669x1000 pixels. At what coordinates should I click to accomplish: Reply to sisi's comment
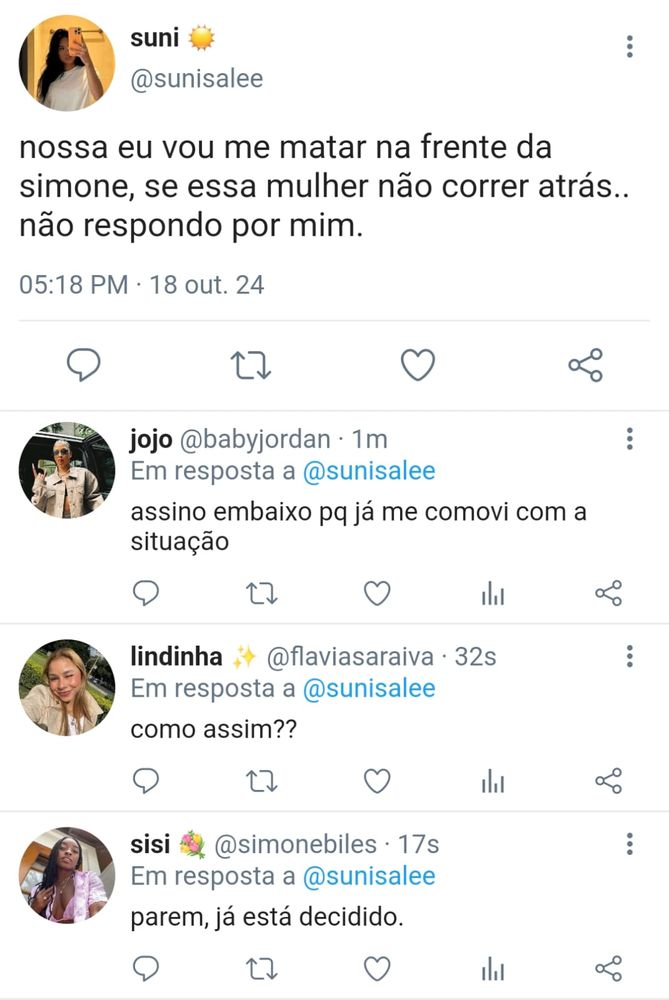coord(146,967)
